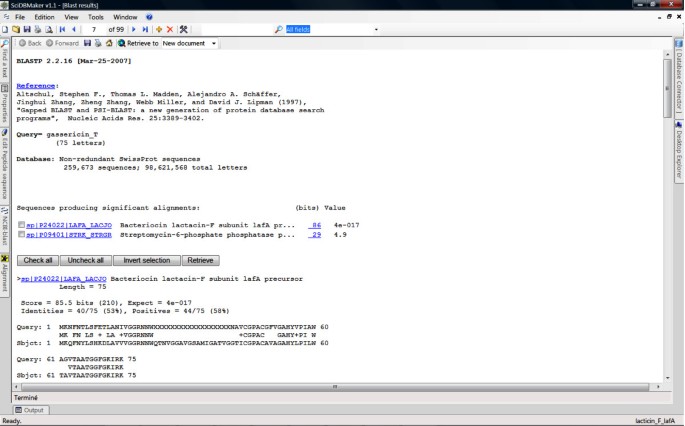This screenshot has height=426, width=685.
Task: Jump to the last record
Action: pyautogui.click(x=145, y=30)
